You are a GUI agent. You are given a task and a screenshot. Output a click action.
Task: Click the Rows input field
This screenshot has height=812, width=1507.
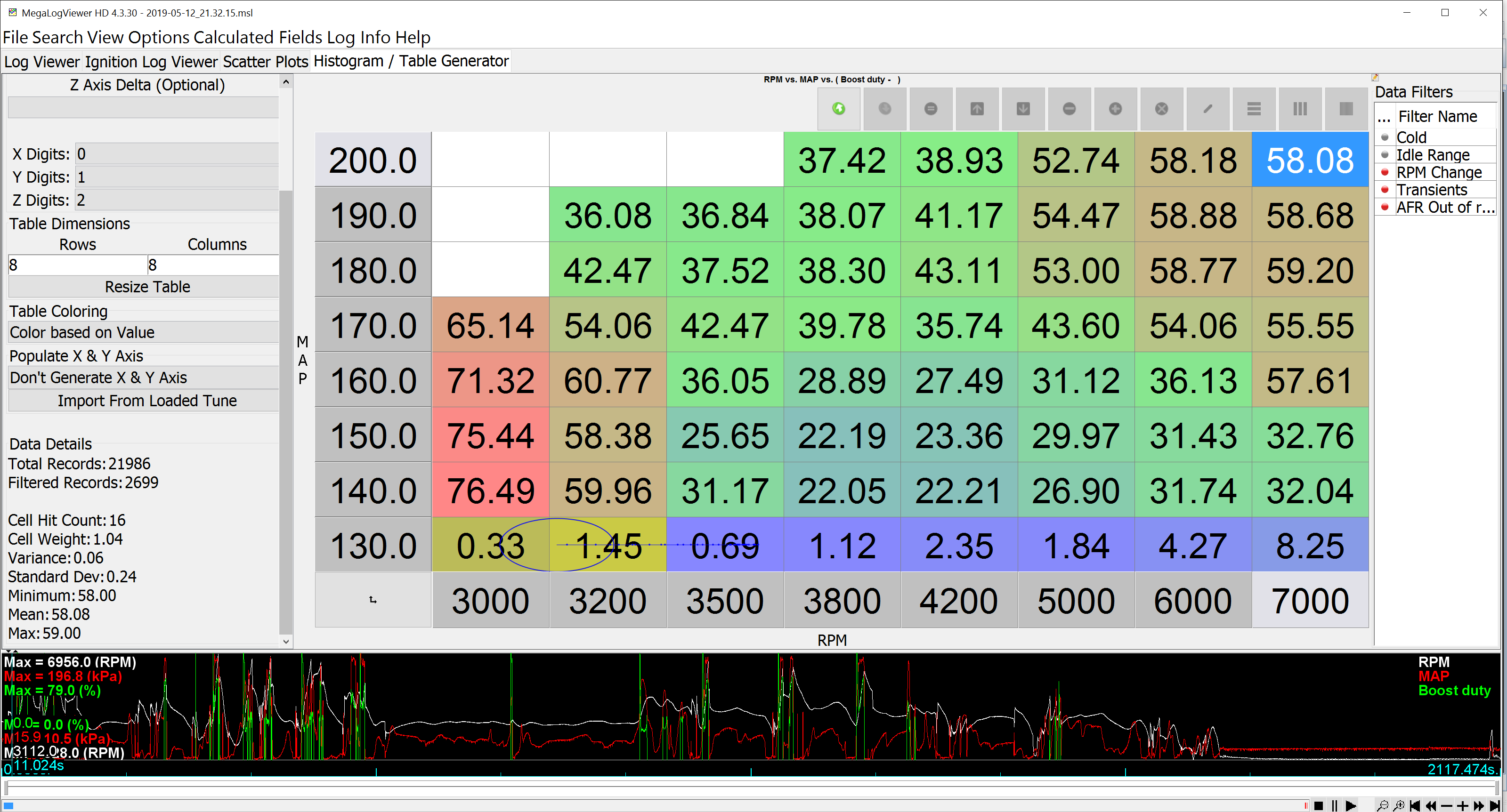coord(77,265)
